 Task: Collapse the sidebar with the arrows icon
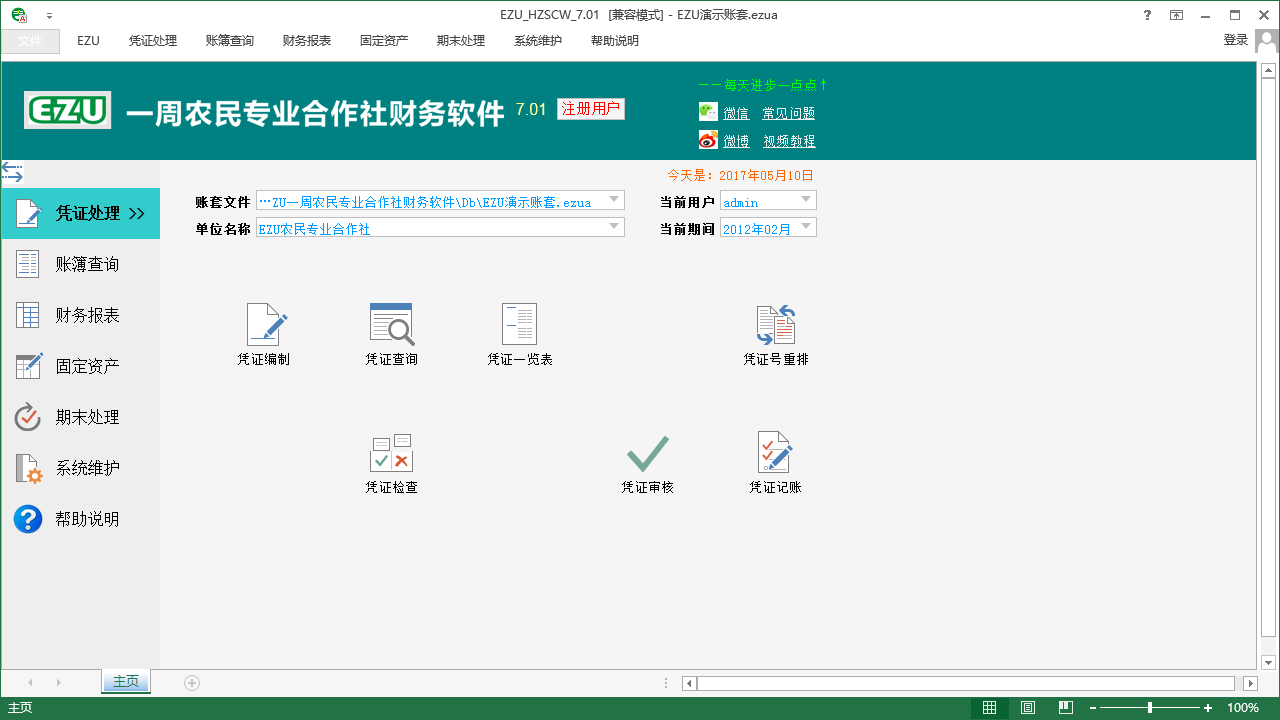point(12,172)
